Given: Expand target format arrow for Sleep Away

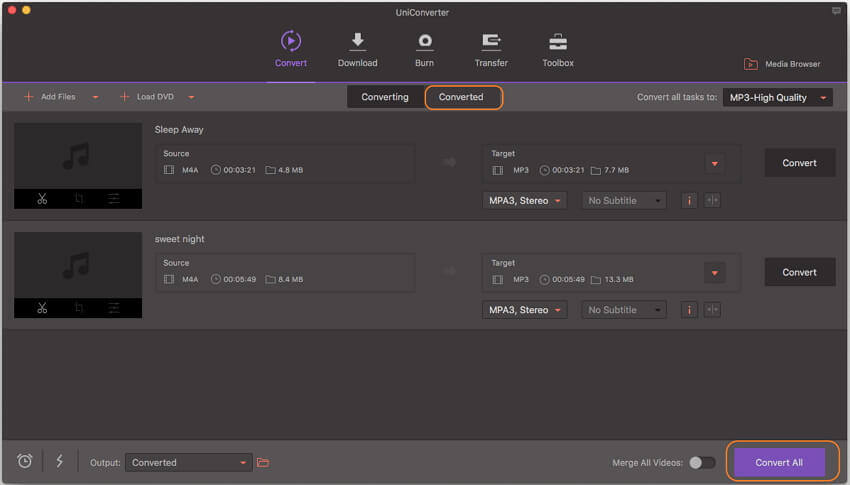Looking at the screenshot, I should (714, 163).
